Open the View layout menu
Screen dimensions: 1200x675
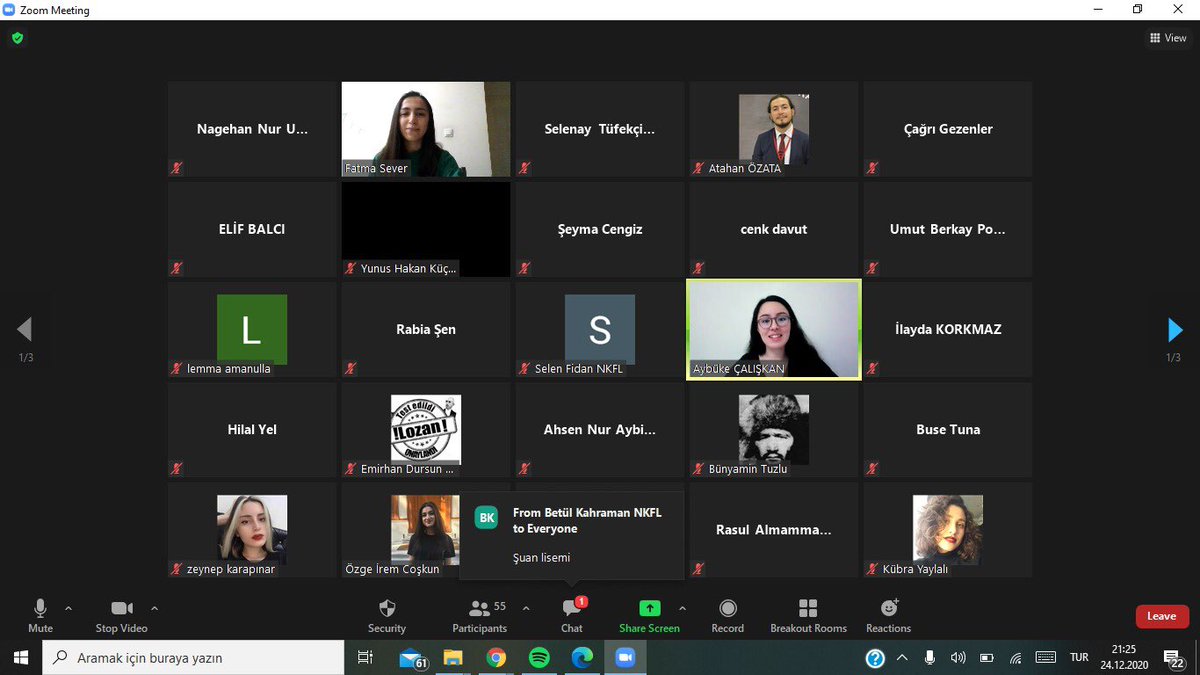pos(1168,38)
